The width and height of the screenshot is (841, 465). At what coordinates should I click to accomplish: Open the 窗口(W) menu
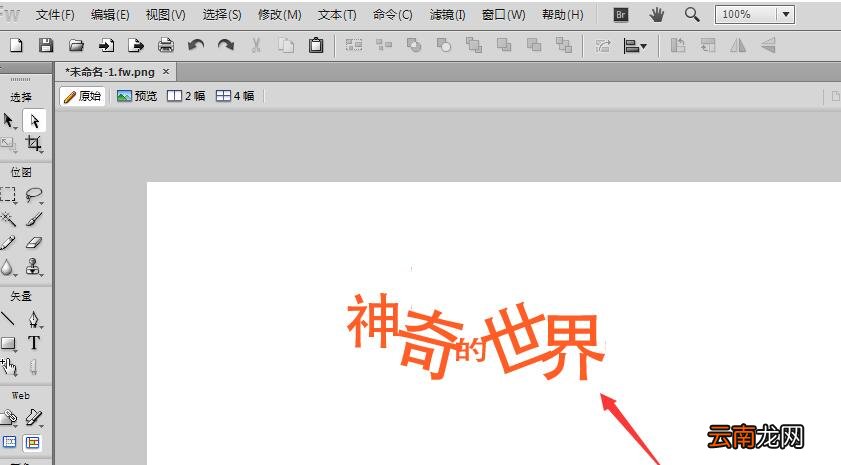(503, 14)
